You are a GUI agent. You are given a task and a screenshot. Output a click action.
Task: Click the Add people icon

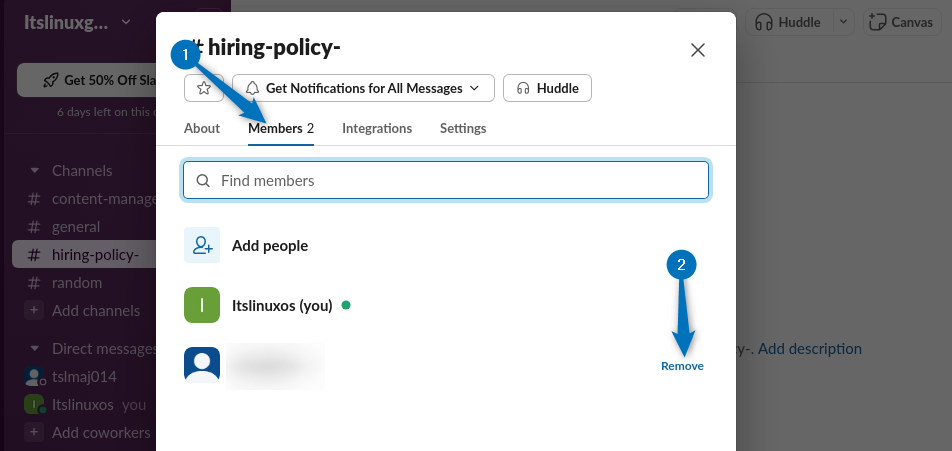coord(202,245)
